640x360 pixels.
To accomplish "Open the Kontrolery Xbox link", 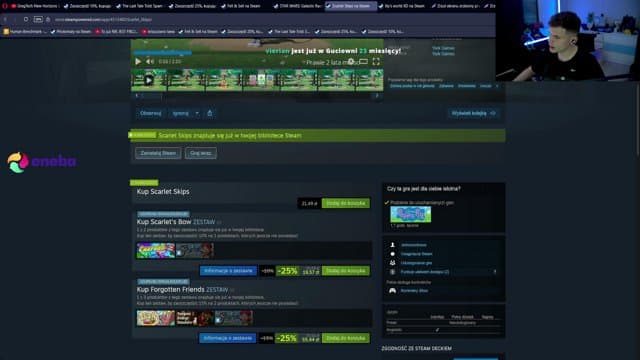I will click(414, 291).
